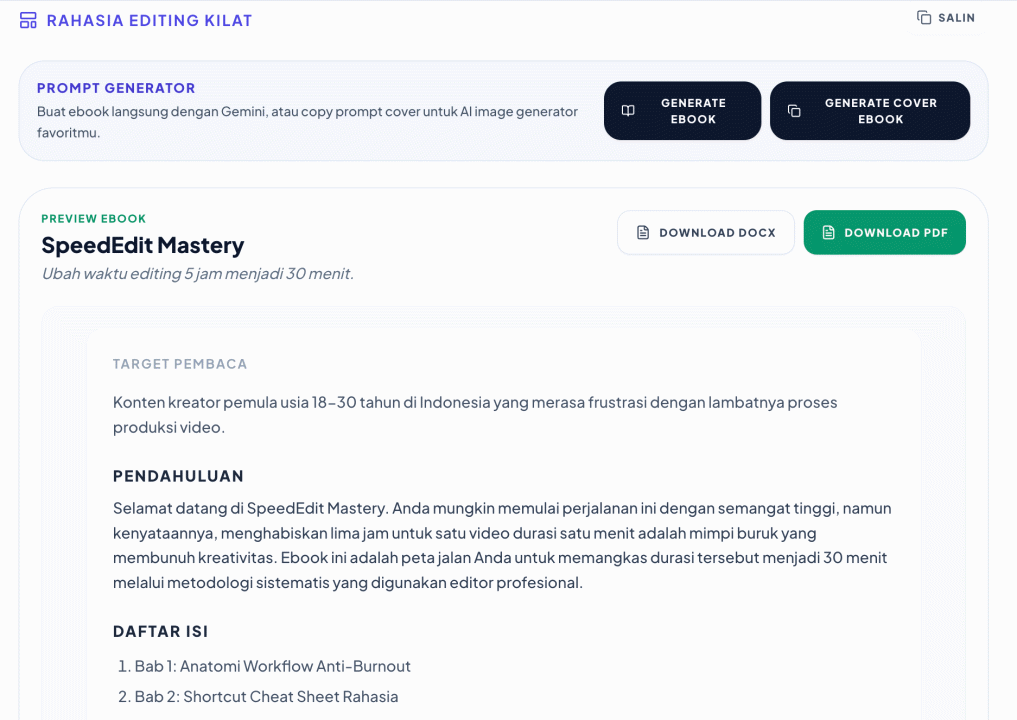Click the copy icon next to SALIN
This screenshot has height=720, width=1017.
924,18
